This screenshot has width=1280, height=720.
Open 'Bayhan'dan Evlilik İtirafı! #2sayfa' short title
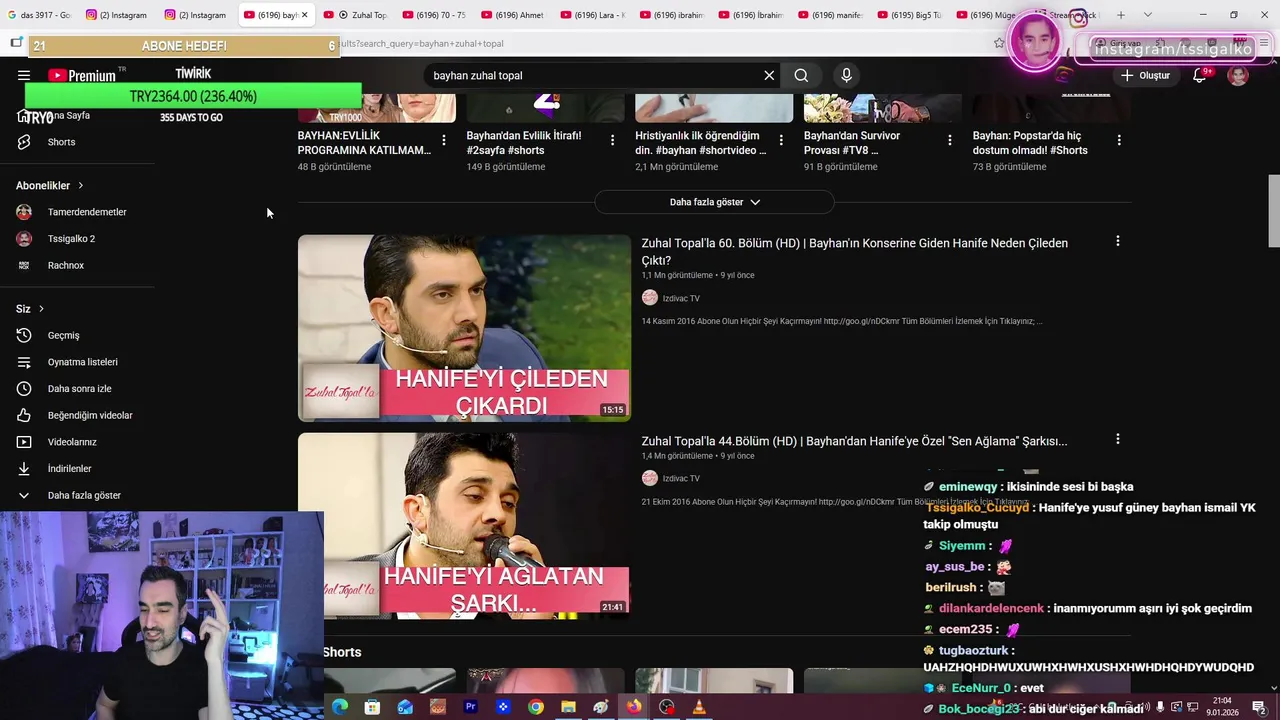pyautogui.click(x=524, y=143)
